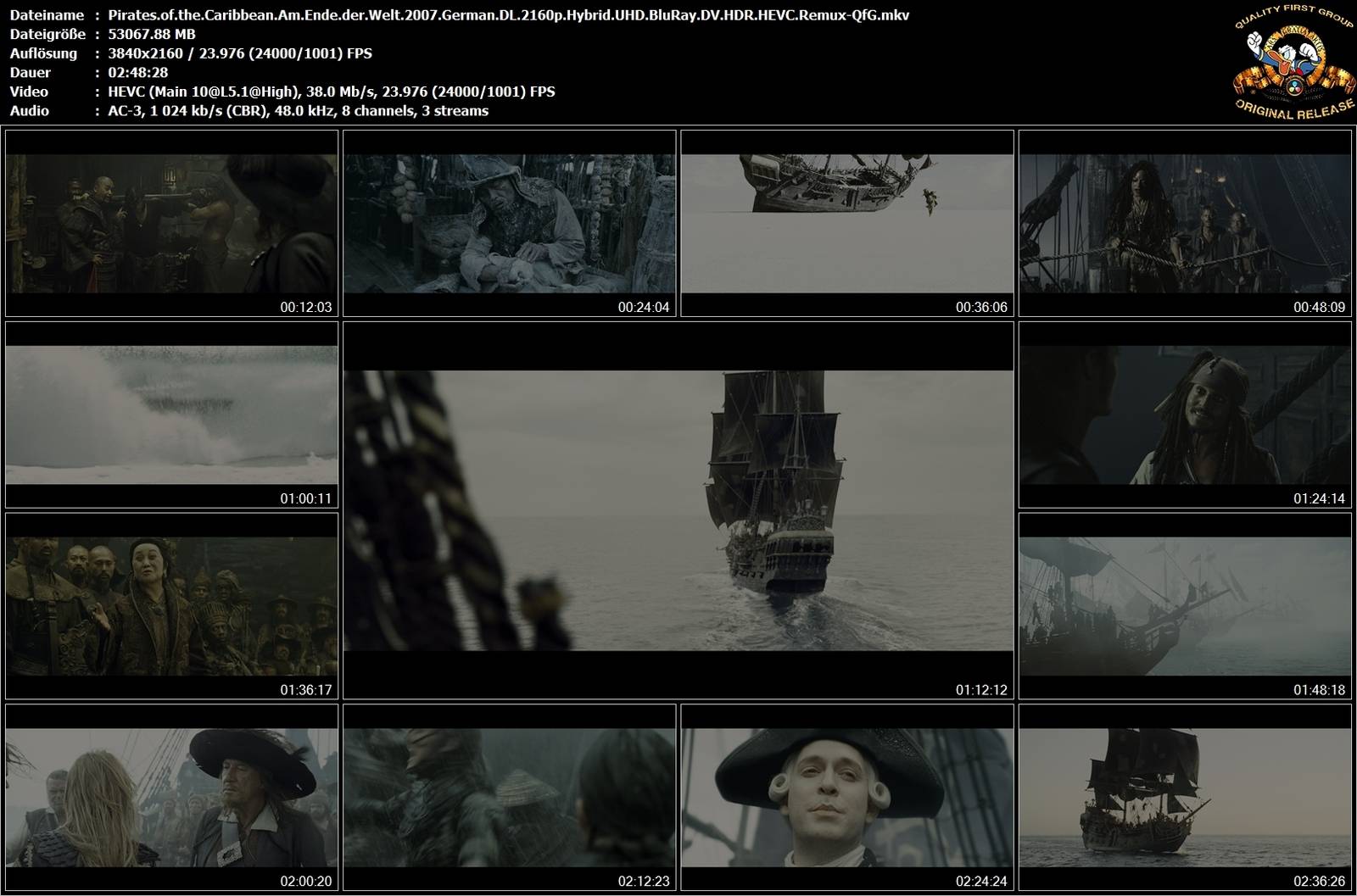The image size is (1357, 896).
Task: Click the Auflösung label
Action: tap(43, 53)
